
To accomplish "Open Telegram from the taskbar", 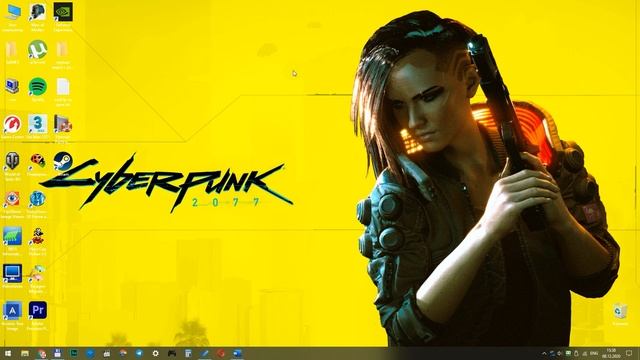I will (x=139, y=353).
